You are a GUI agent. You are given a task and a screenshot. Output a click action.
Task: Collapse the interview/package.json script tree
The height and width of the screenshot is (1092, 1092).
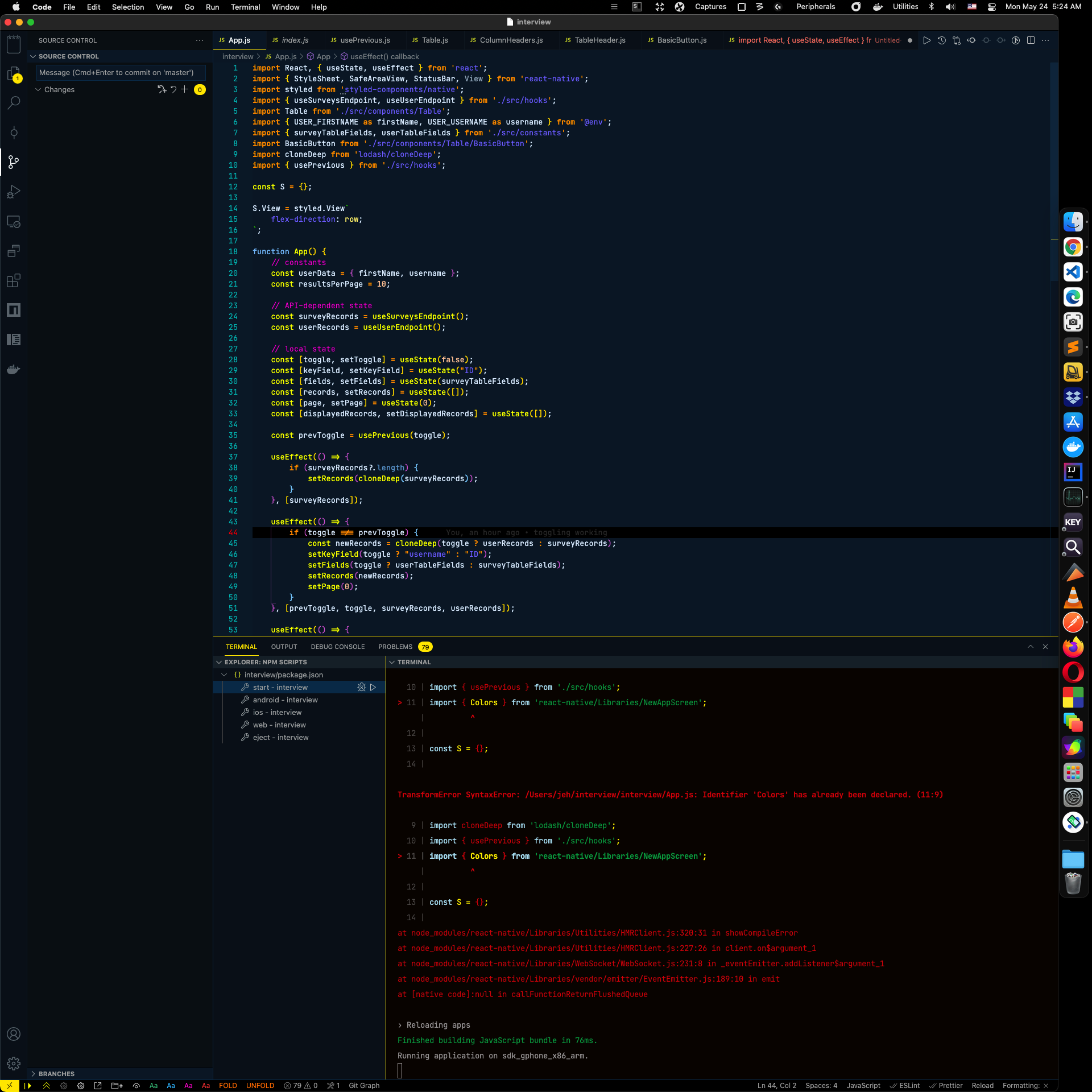pyautogui.click(x=224, y=675)
